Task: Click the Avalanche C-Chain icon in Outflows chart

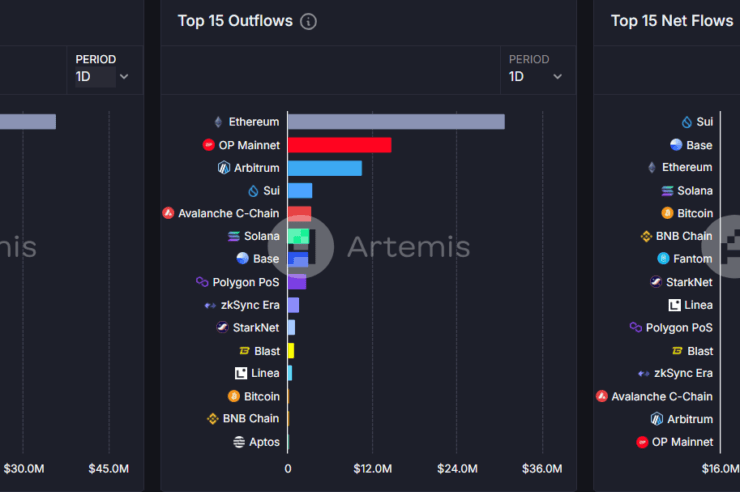Action: 168,213
